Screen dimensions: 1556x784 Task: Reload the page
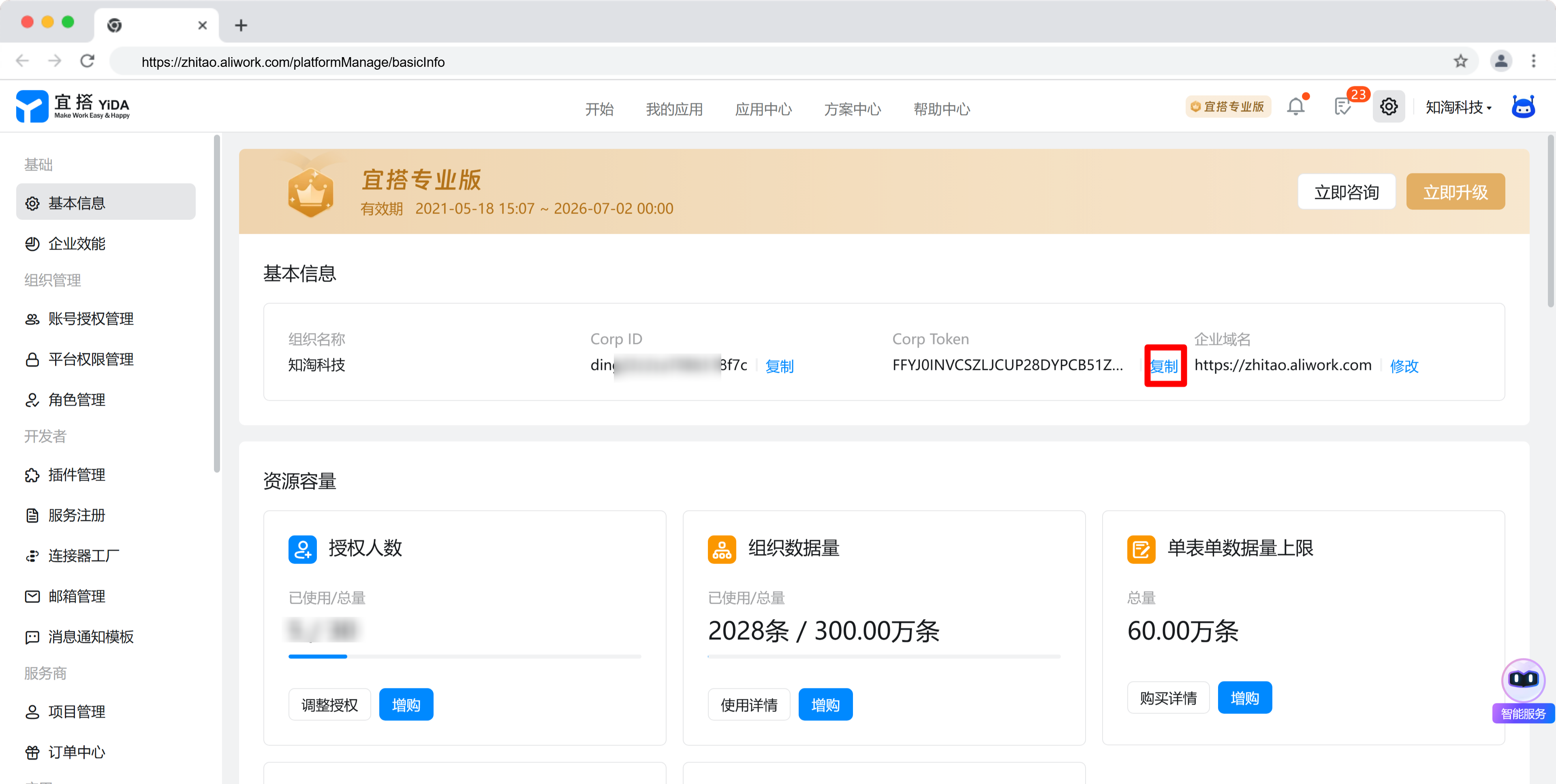pyautogui.click(x=88, y=61)
